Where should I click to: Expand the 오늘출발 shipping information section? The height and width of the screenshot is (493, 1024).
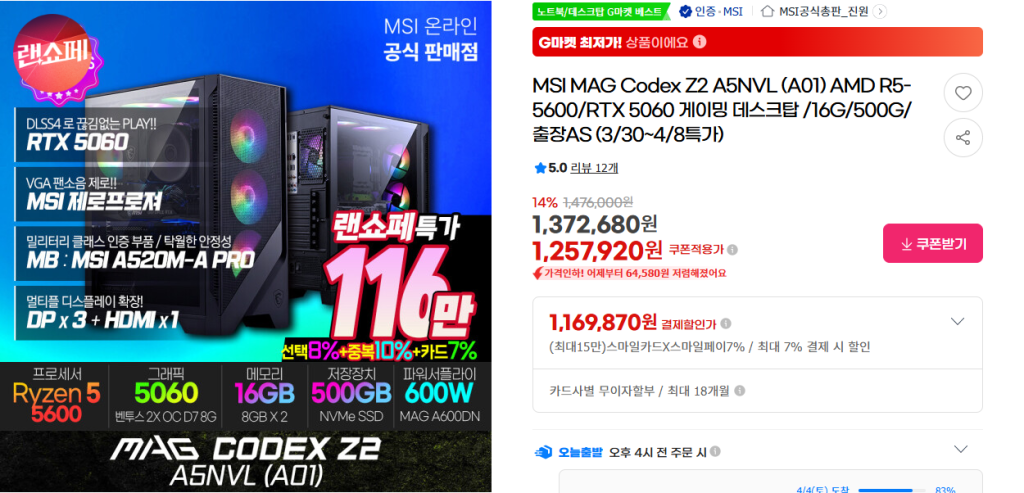[x=960, y=449]
